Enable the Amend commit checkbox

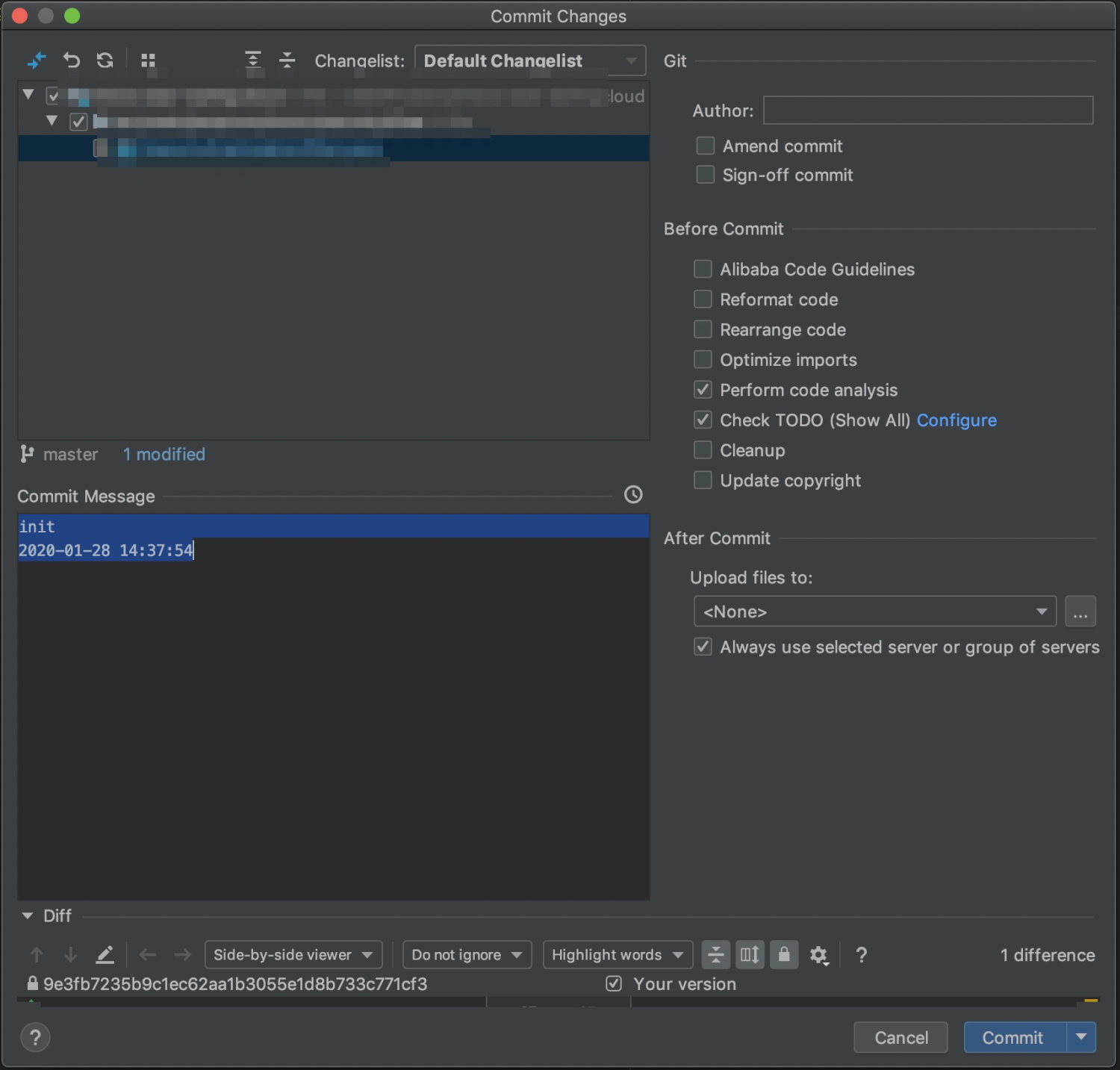tap(706, 146)
